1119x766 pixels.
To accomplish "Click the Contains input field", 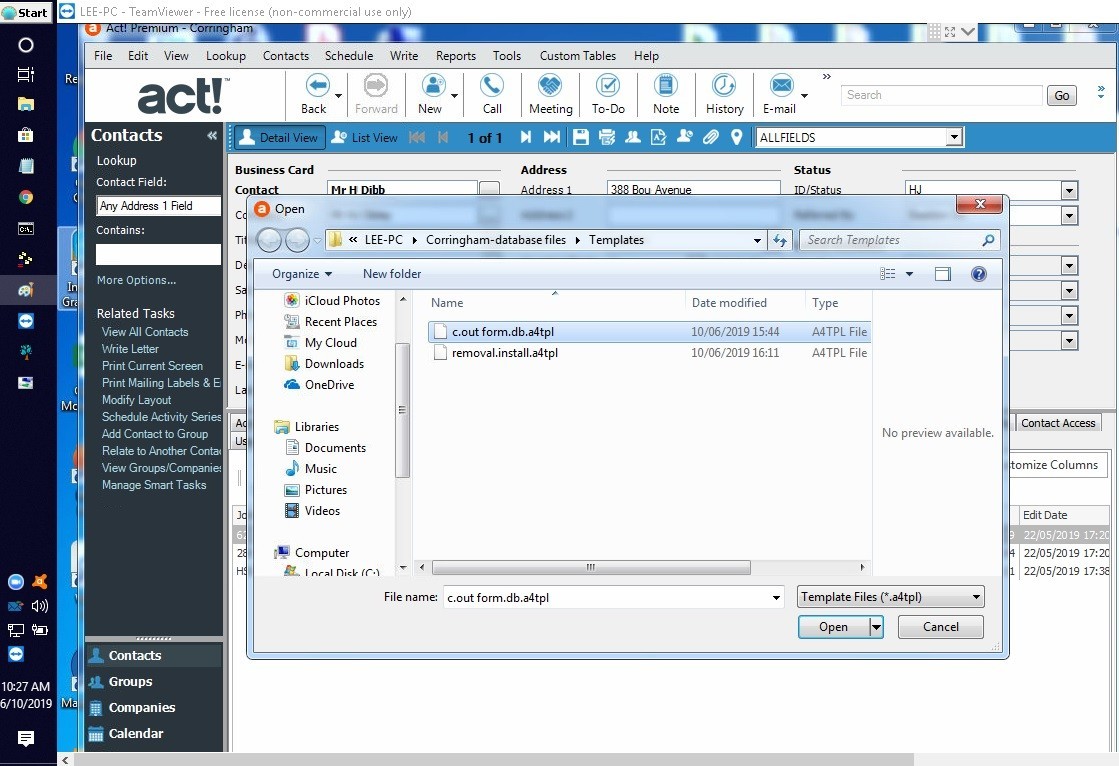I will pyautogui.click(x=158, y=254).
